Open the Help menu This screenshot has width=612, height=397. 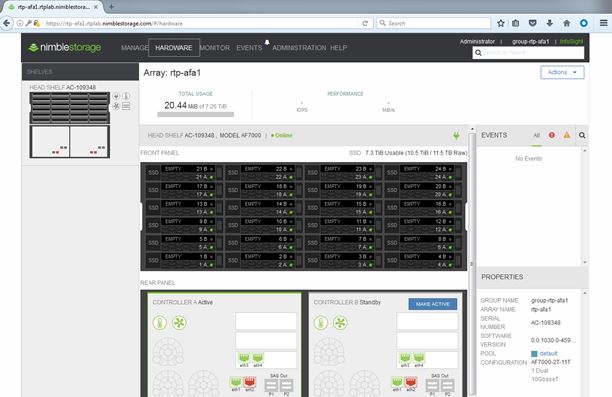click(x=338, y=48)
